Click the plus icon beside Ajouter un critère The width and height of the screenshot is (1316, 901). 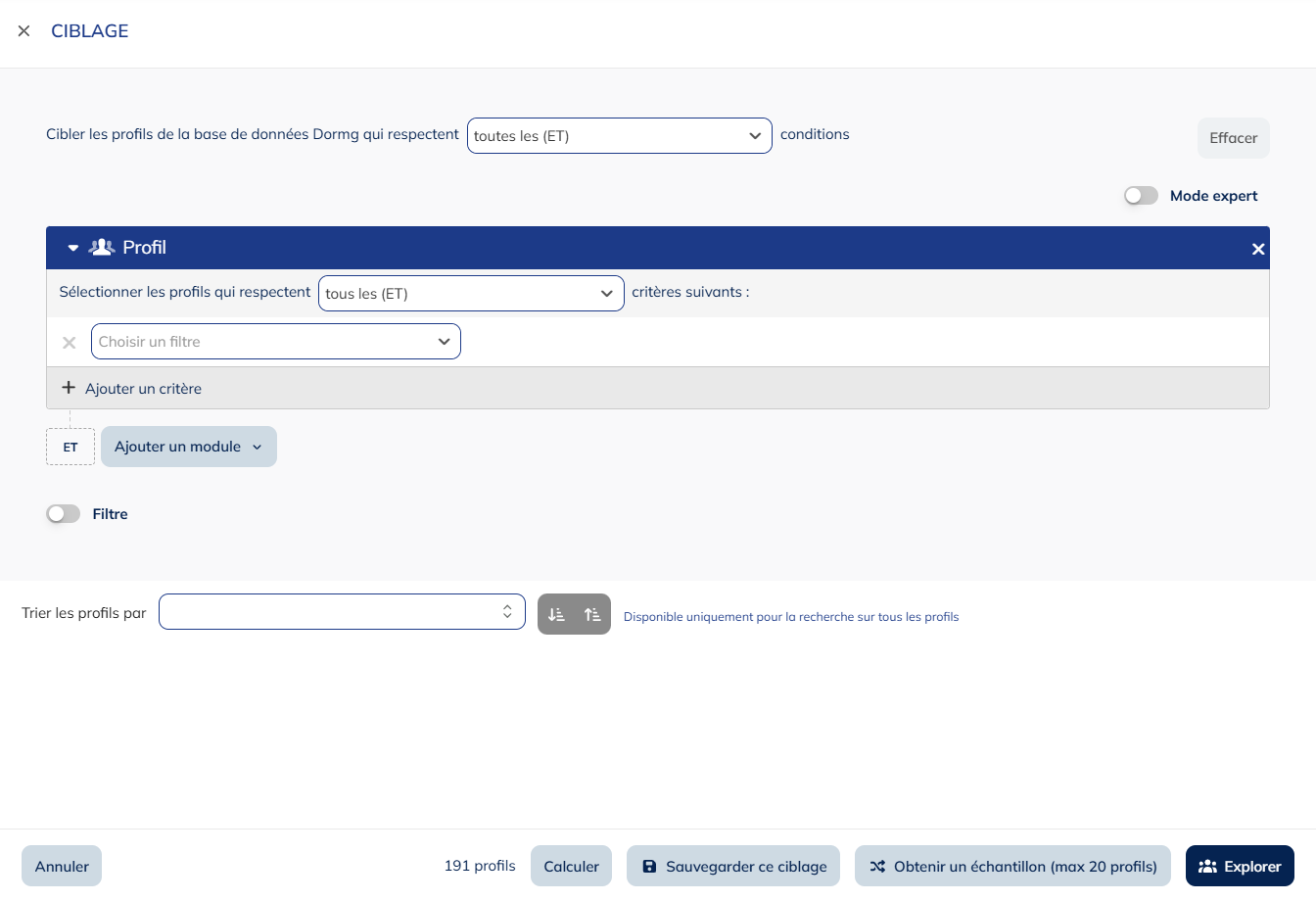[69, 388]
